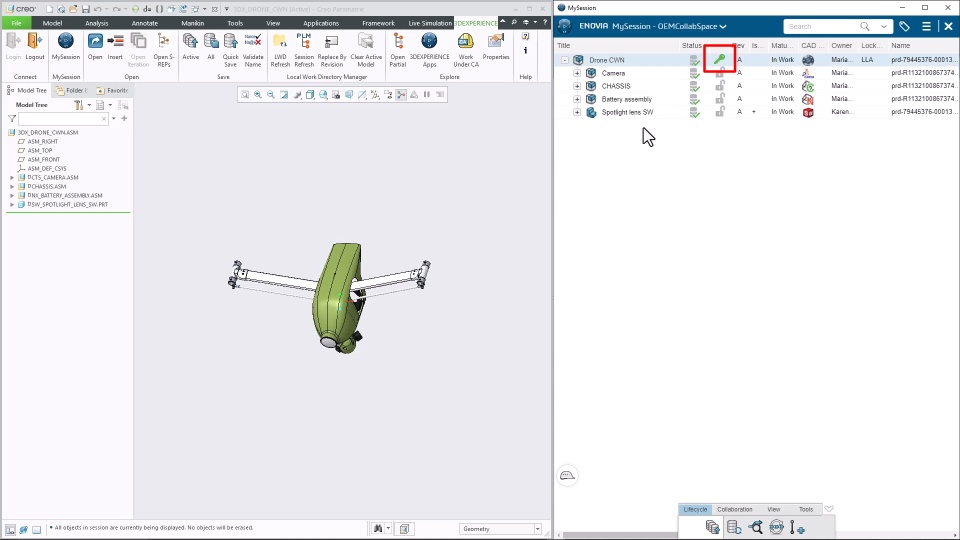
Task: Select the Drone CWN row title
Action: pos(607,60)
